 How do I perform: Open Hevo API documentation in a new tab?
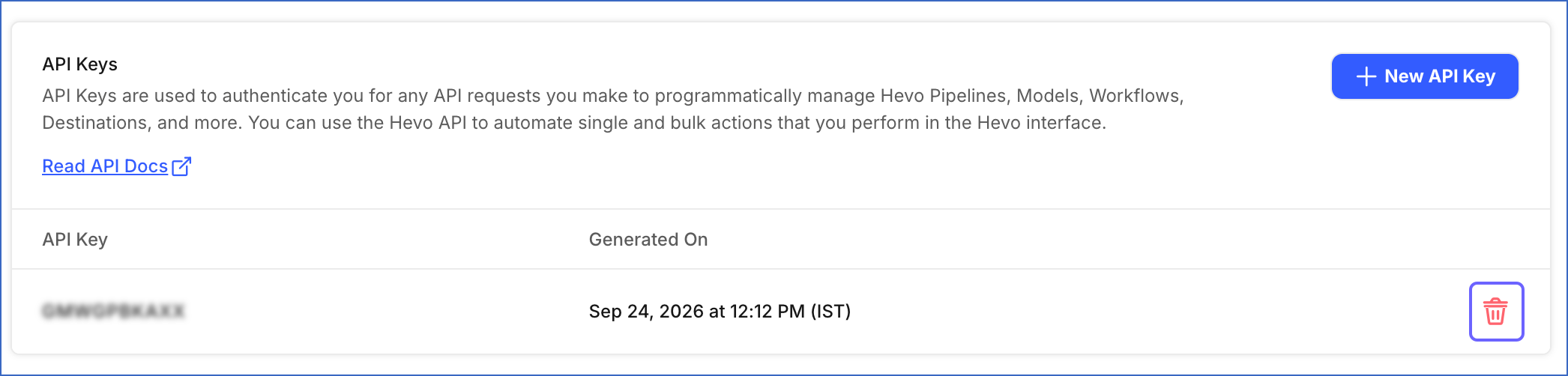coord(116,166)
